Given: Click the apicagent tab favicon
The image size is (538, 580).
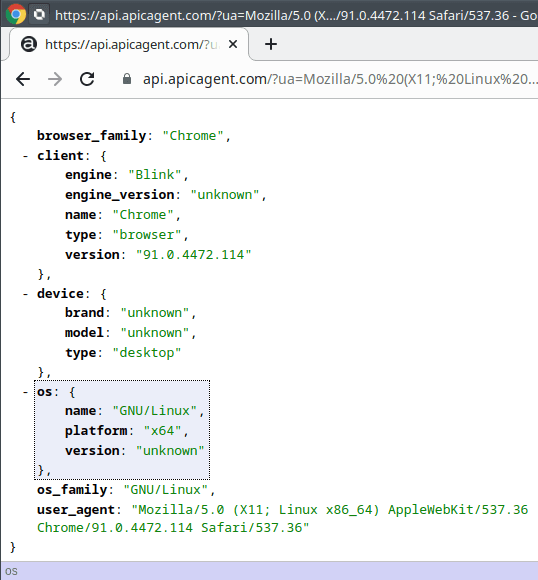Looking at the screenshot, I should (x=29, y=44).
